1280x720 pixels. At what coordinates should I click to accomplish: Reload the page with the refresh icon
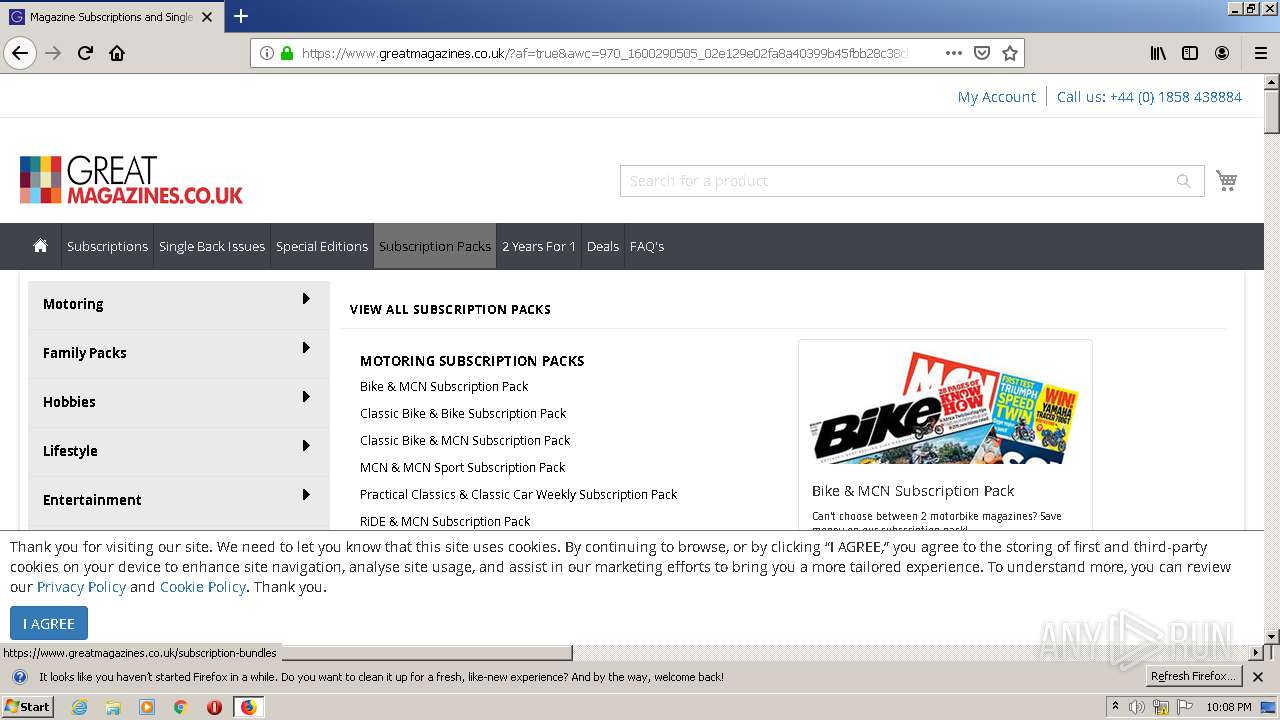click(85, 53)
